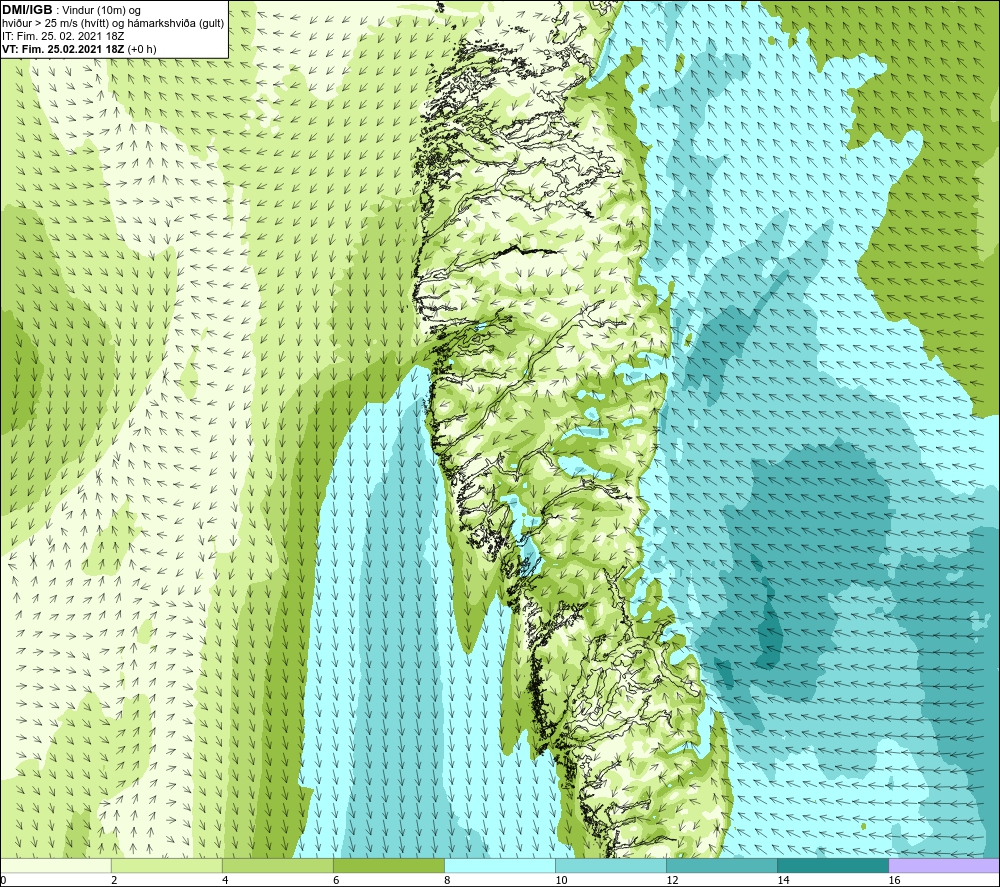This screenshot has height=887, width=1000.
Task: Click the '(+0 h)' forecast offset text
Action: pos(142,49)
